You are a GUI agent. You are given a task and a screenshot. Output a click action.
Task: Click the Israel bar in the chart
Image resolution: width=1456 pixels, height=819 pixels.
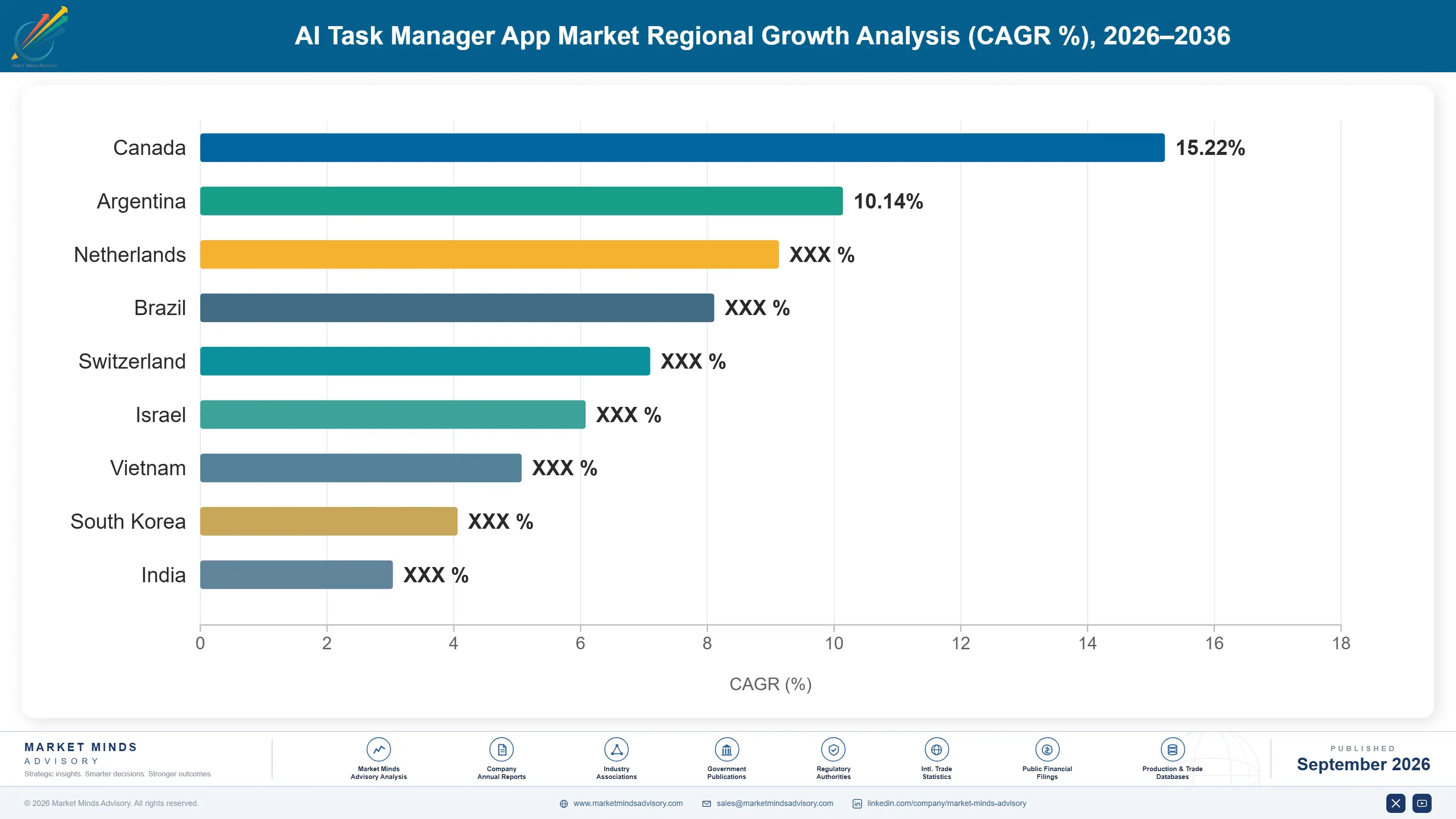tap(393, 415)
